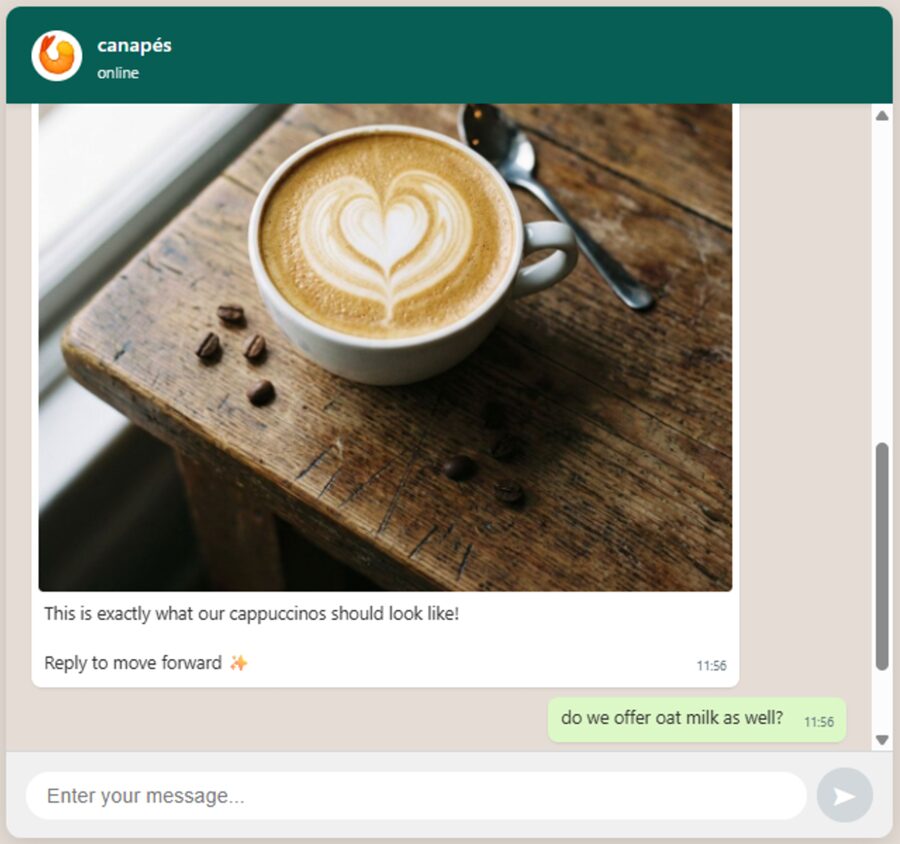Open the cappuccino photo attachment
The width and height of the screenshot is (900, 844).
click(x=385, y=347)
